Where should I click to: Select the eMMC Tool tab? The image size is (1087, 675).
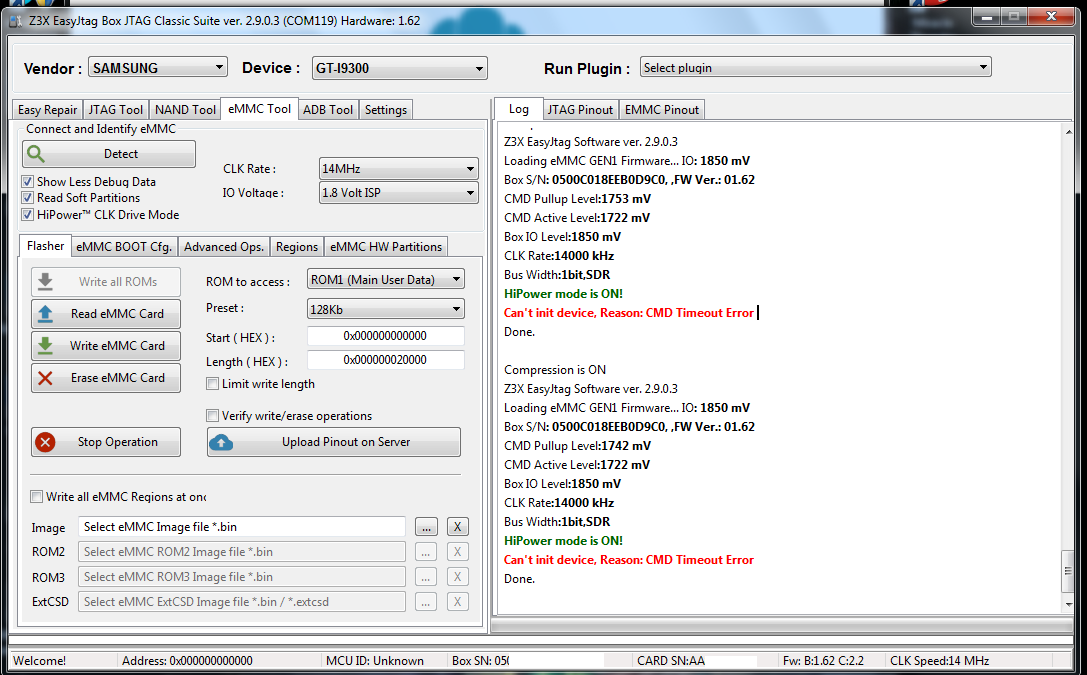259,109
